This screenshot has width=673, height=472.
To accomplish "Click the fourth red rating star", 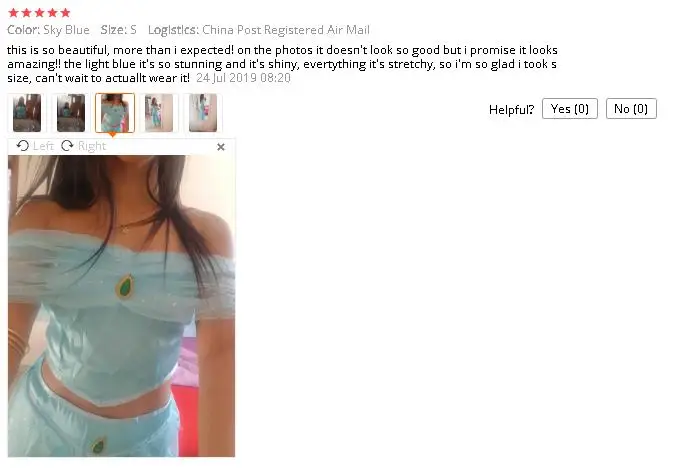I will (x=52, y=12).
